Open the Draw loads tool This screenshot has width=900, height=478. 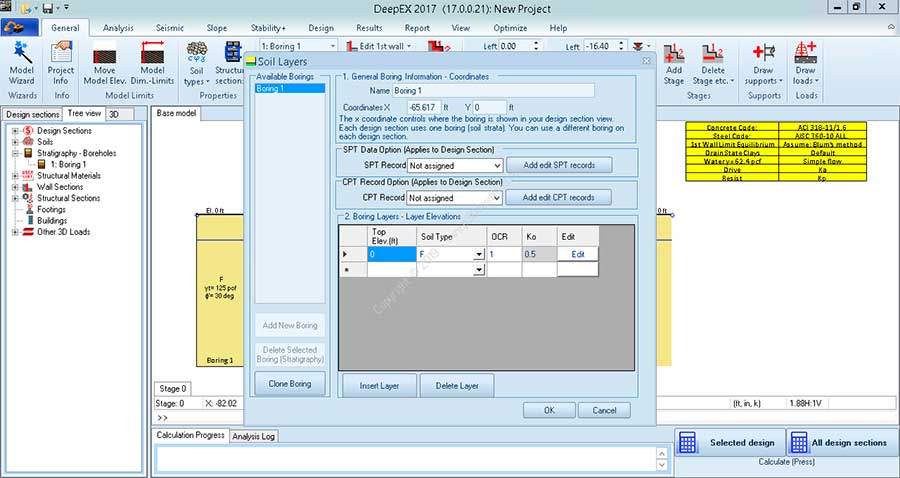point(805,62)
